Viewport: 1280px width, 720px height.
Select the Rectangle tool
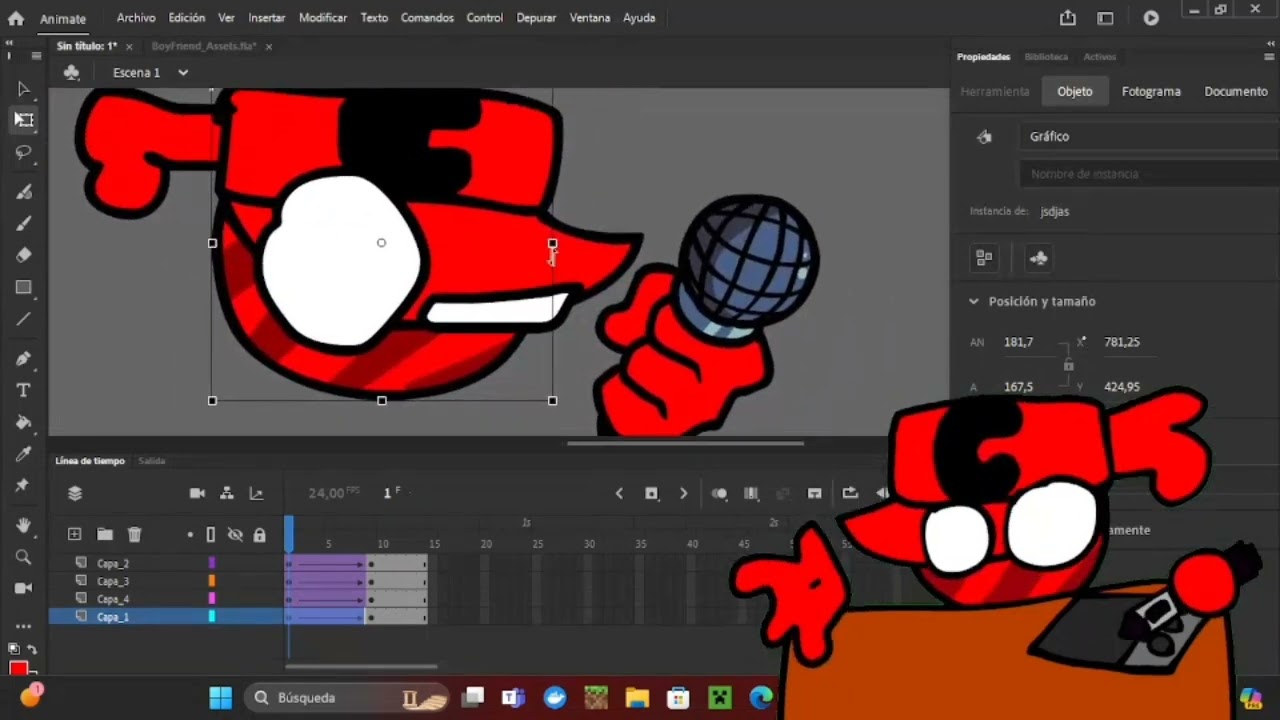point(24,287)
